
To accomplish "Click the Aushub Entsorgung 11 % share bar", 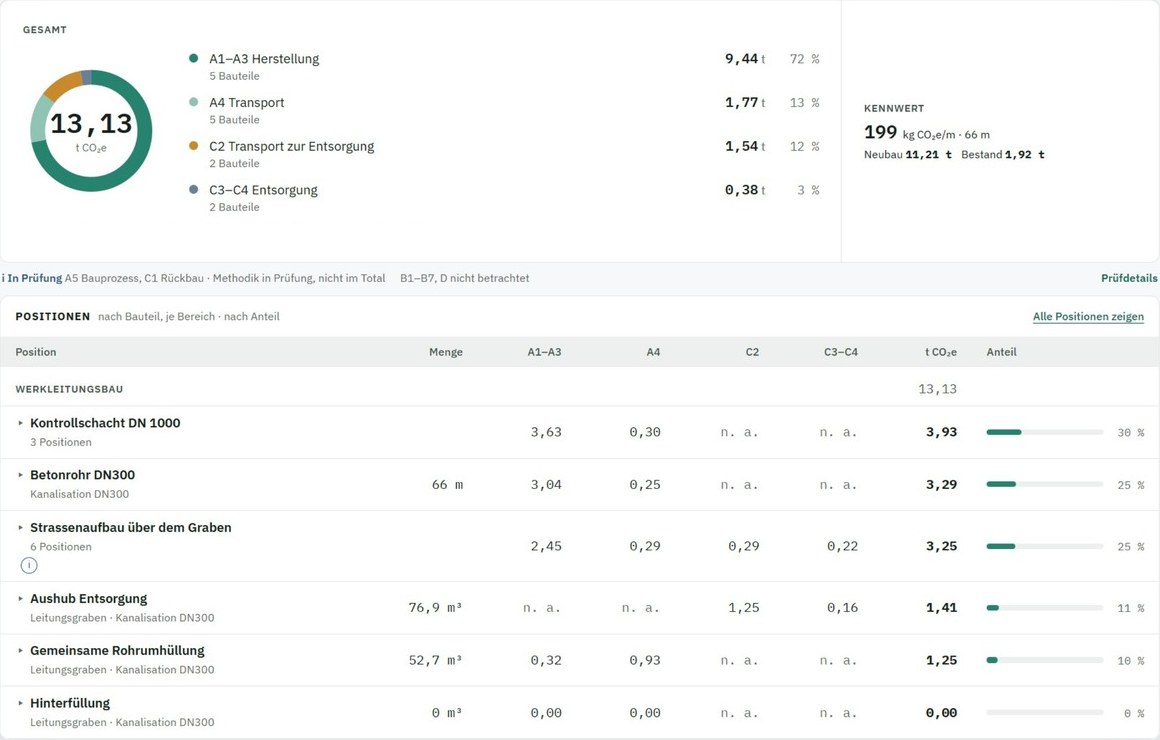I will [x=1045, y=608].
